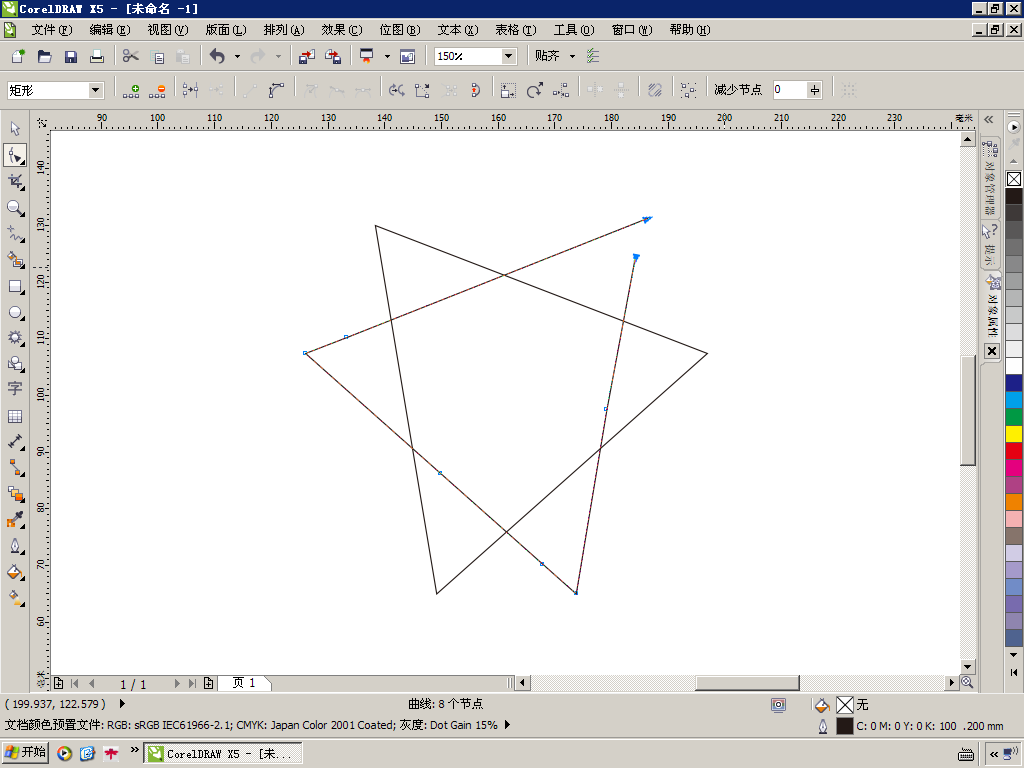Click the keyboard icon in system tray
The image size is (1024, 768).
click(966, 754)
